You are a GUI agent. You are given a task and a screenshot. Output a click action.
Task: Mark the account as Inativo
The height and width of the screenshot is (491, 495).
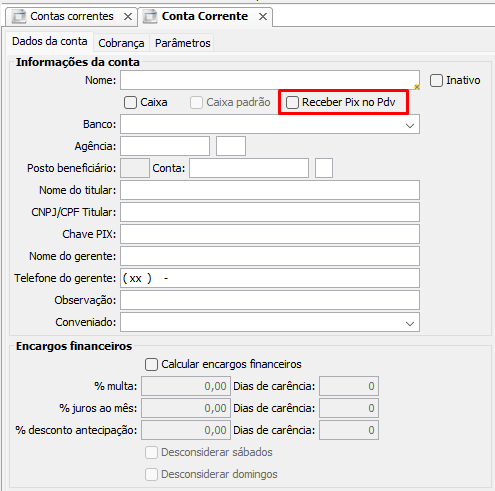(x=436, y=81)
